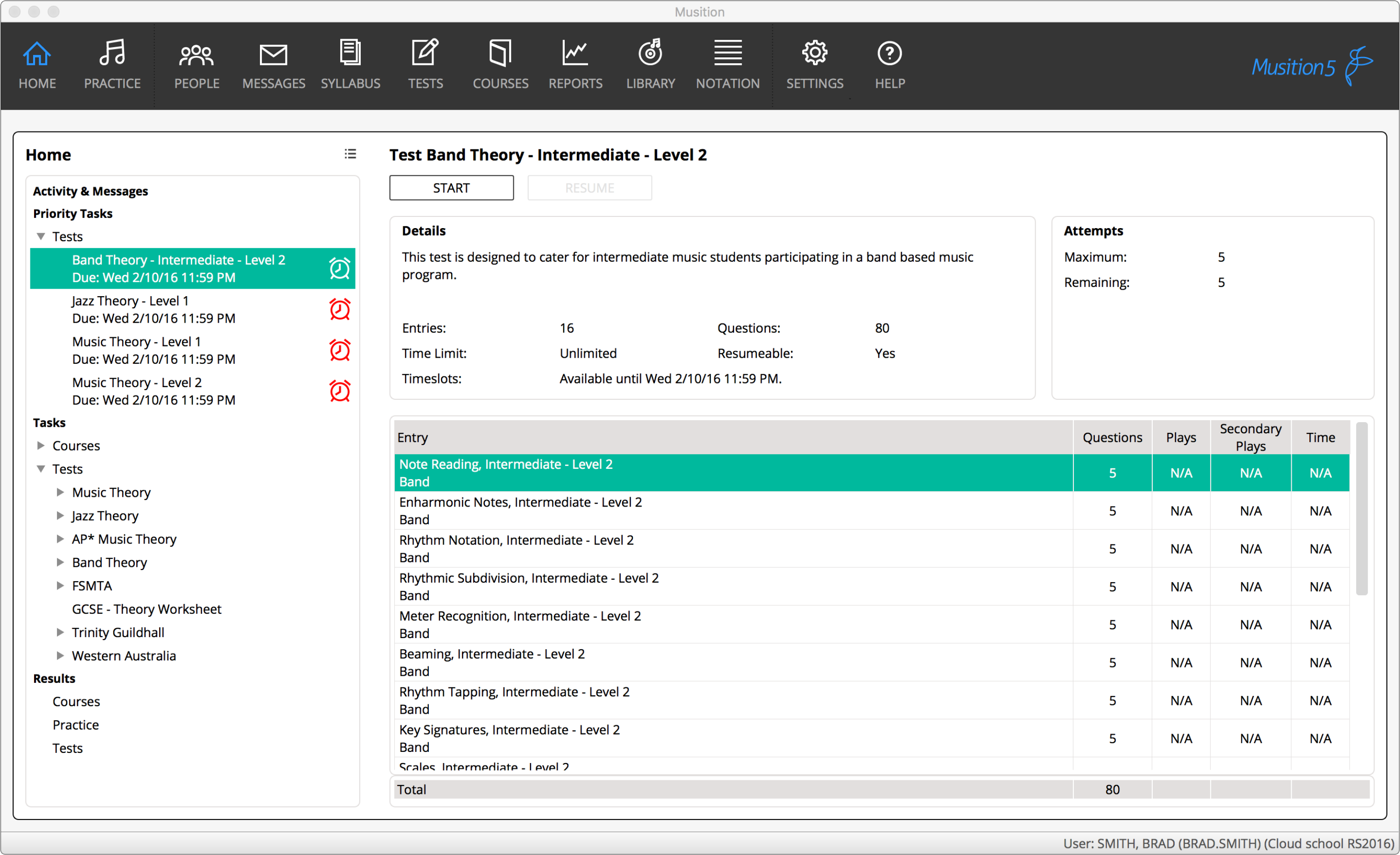Image resolution: width=1400 pixels, height=855 pixels.
Task: Open the Help question mark icon
Action: pyautogui.click(x=889, y=53)
